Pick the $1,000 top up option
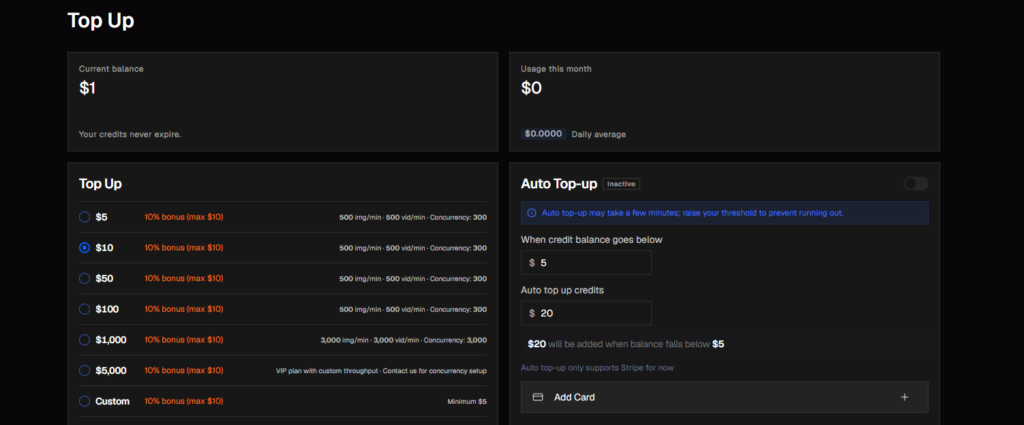The width and height of the screenshot is (1024, 425). tap(84, 340)
